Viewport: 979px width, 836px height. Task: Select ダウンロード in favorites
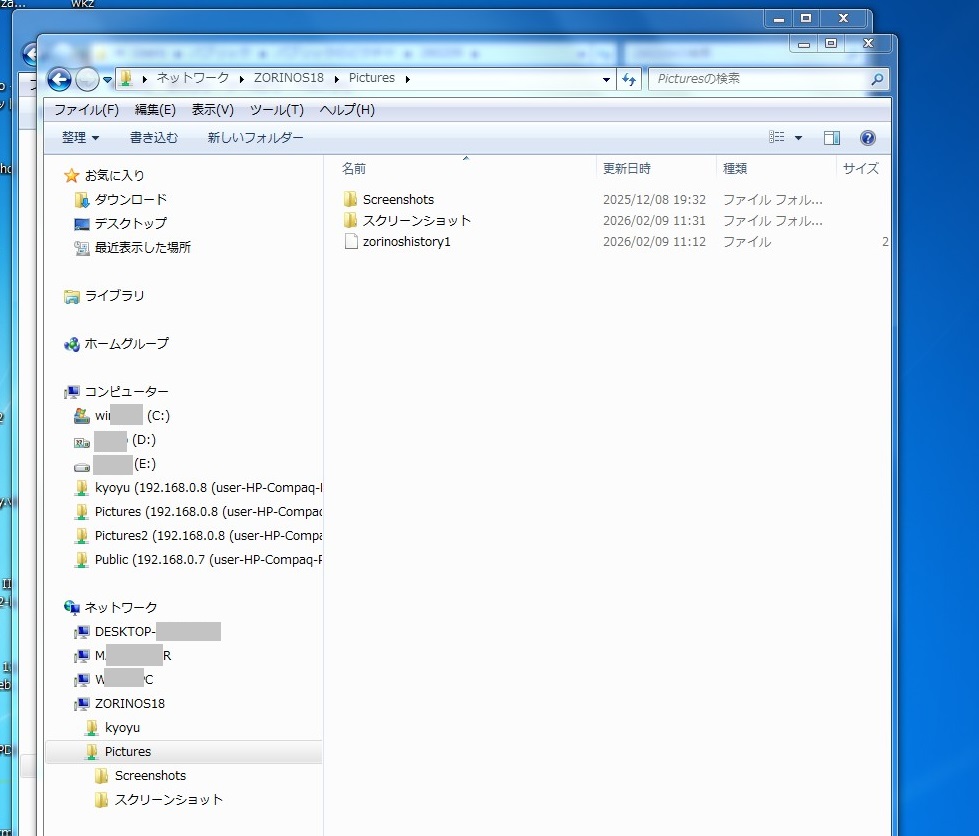click(130, 199)
